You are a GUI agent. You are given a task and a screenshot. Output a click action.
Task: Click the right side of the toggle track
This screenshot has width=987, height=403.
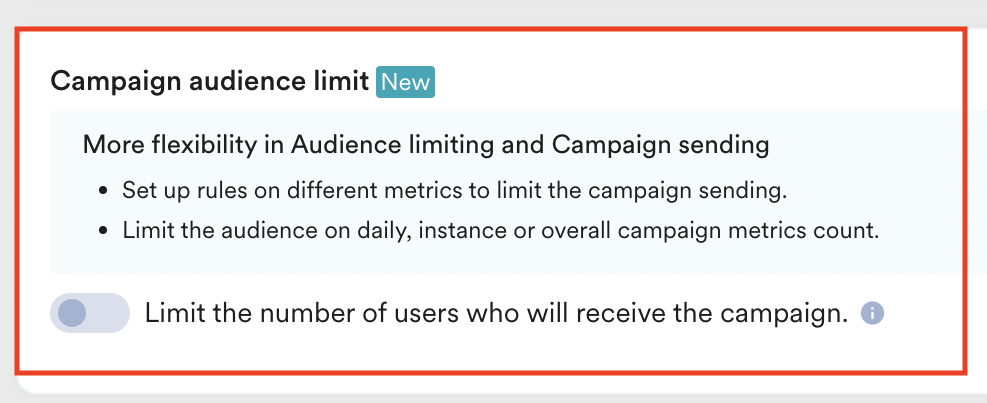pyautogui.click(x=112, y=313)
